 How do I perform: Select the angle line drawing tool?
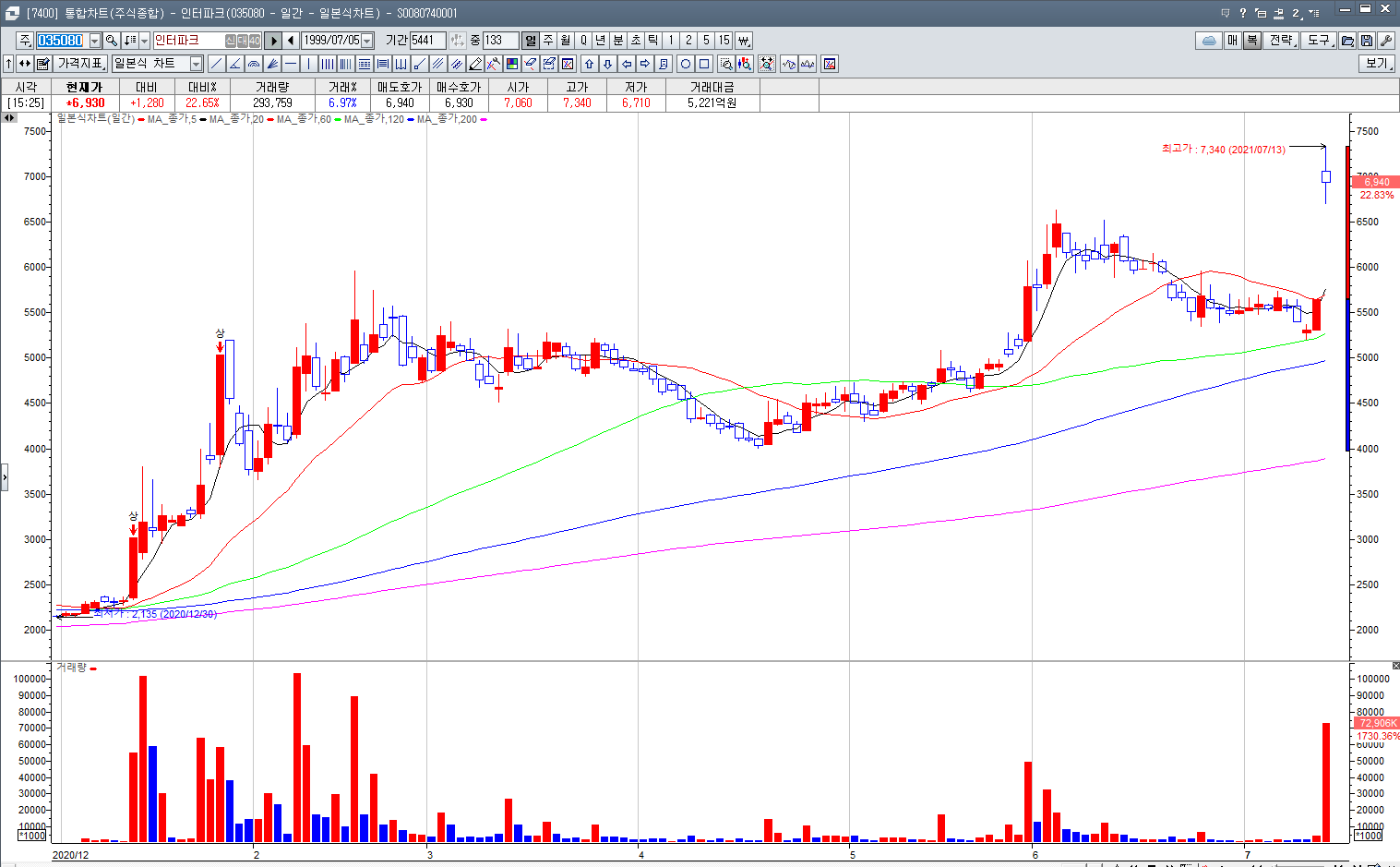tap(234, 64)
